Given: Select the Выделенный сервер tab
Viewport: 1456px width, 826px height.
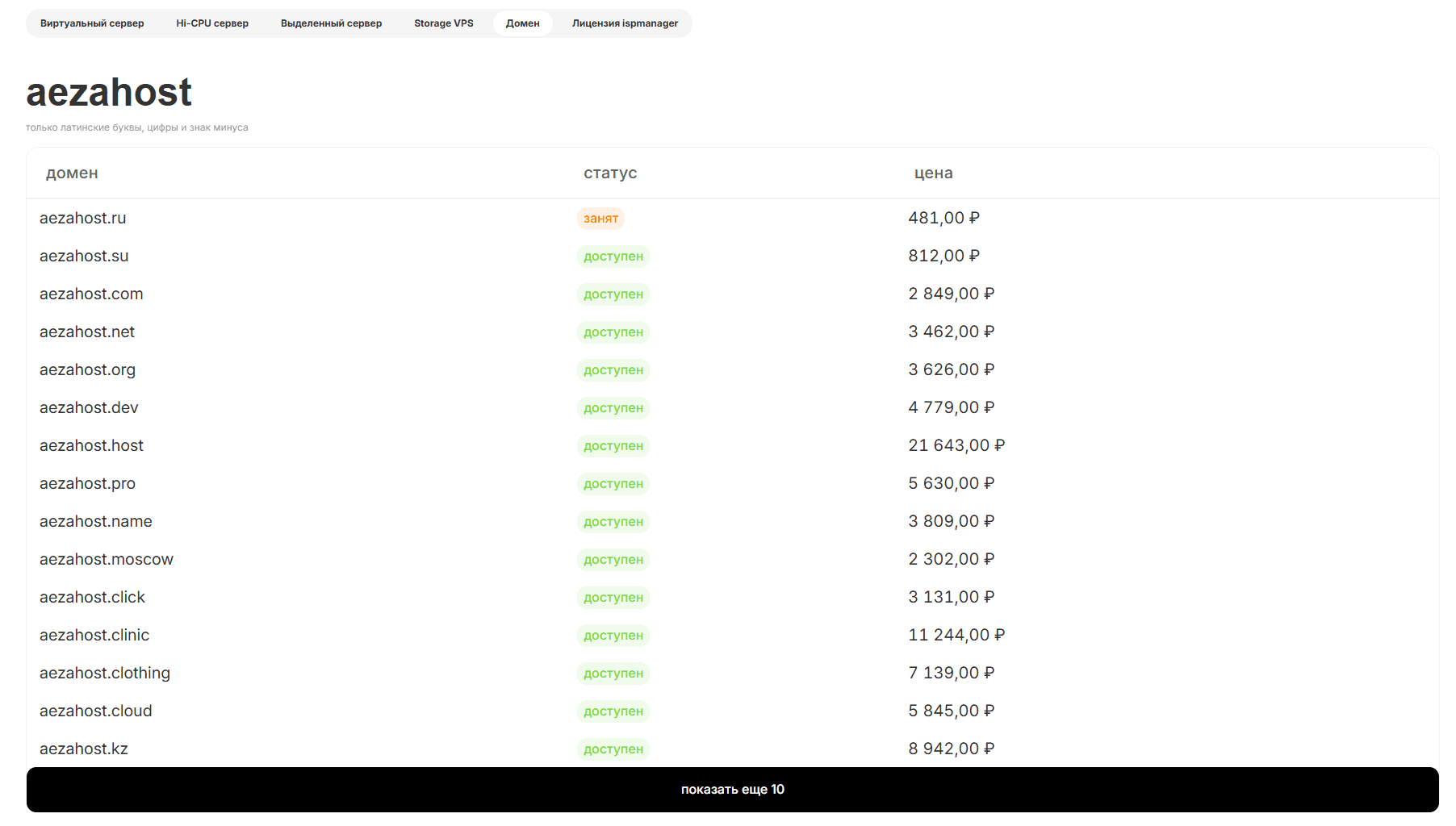Looking at the screenshot, I should point(331,23).
